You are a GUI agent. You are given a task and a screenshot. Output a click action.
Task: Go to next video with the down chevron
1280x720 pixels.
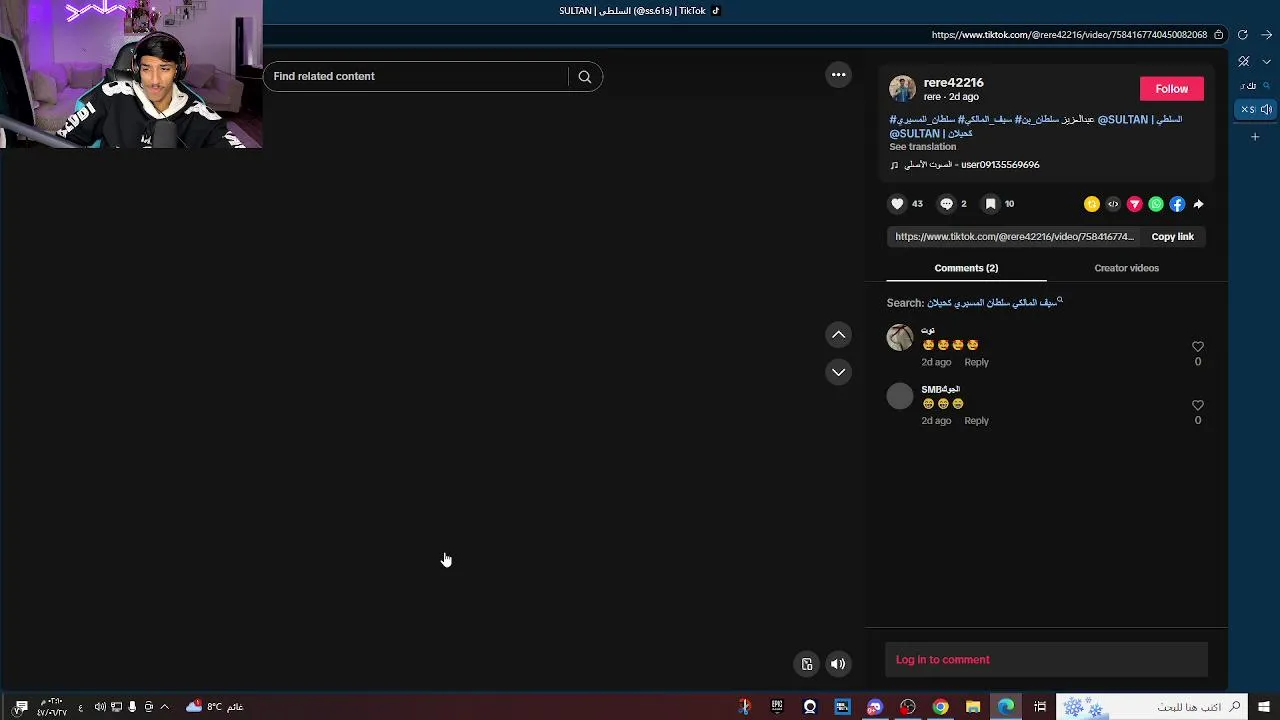pyautogui.click(x=839, y=372)
